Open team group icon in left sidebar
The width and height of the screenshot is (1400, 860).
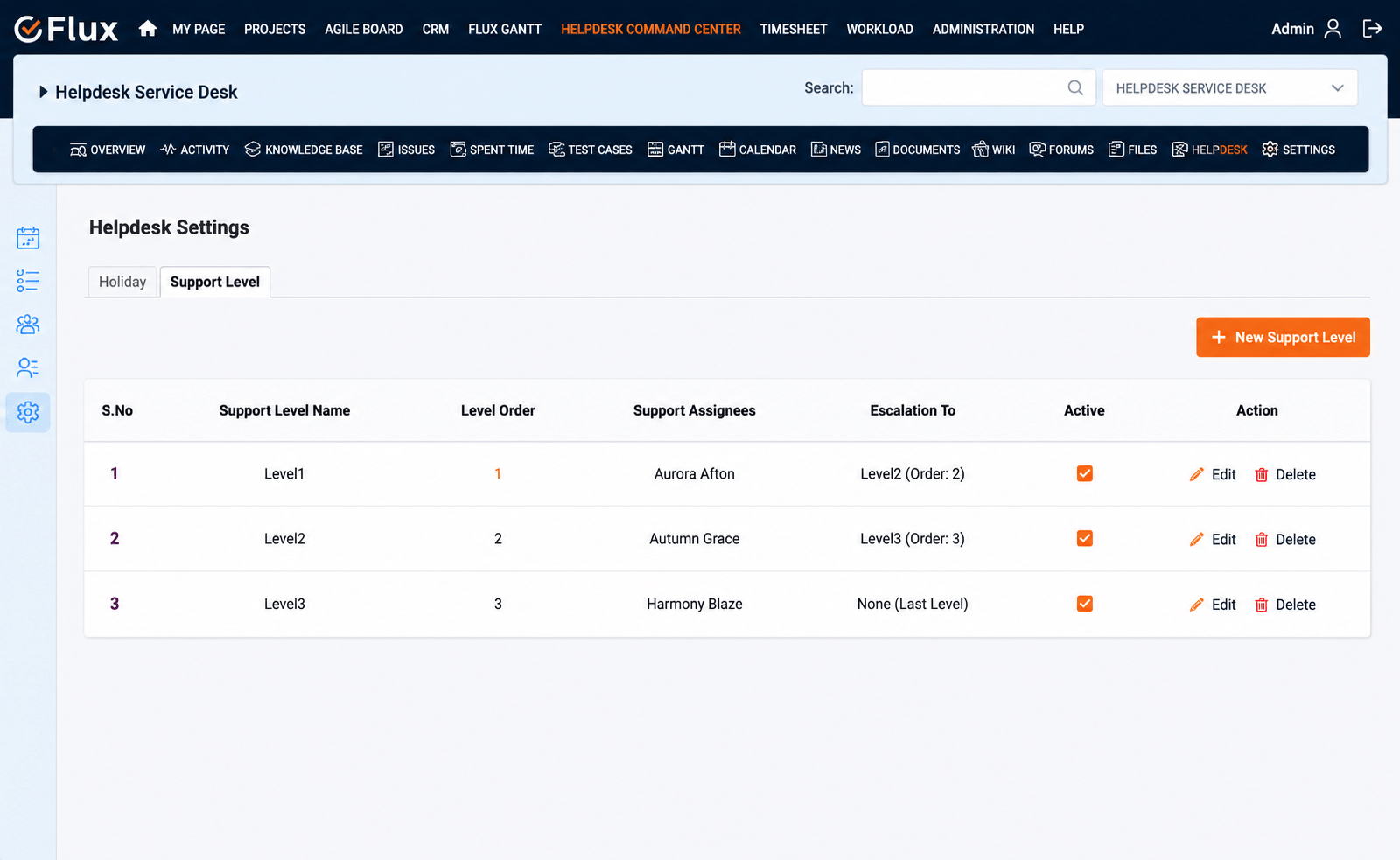[x=28, y=325]
